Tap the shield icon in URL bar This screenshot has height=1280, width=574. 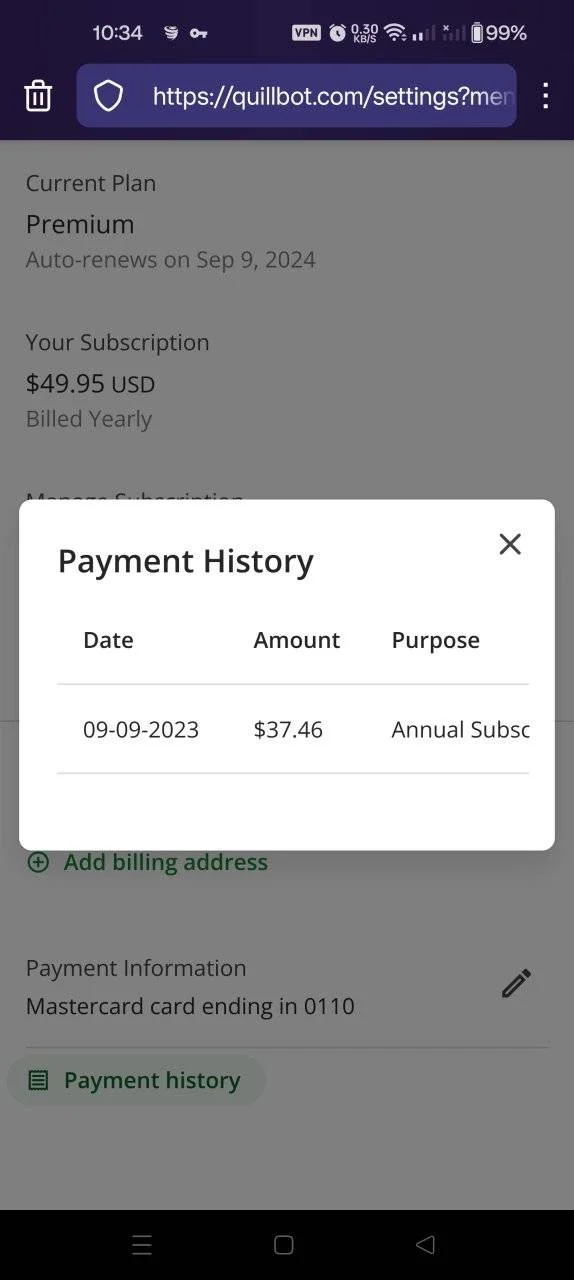108,96
